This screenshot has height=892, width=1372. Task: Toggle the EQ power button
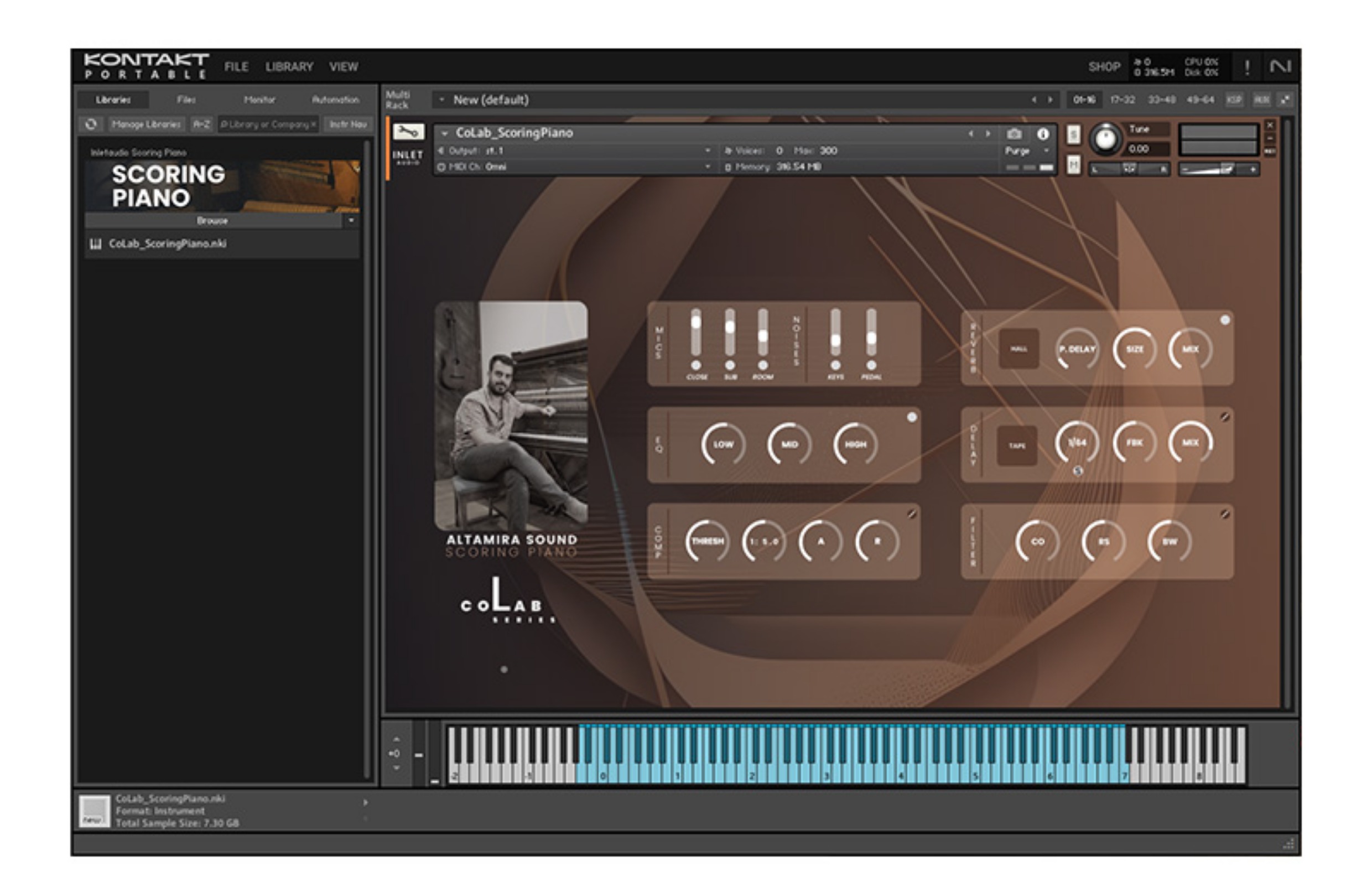tap(912, 417)
